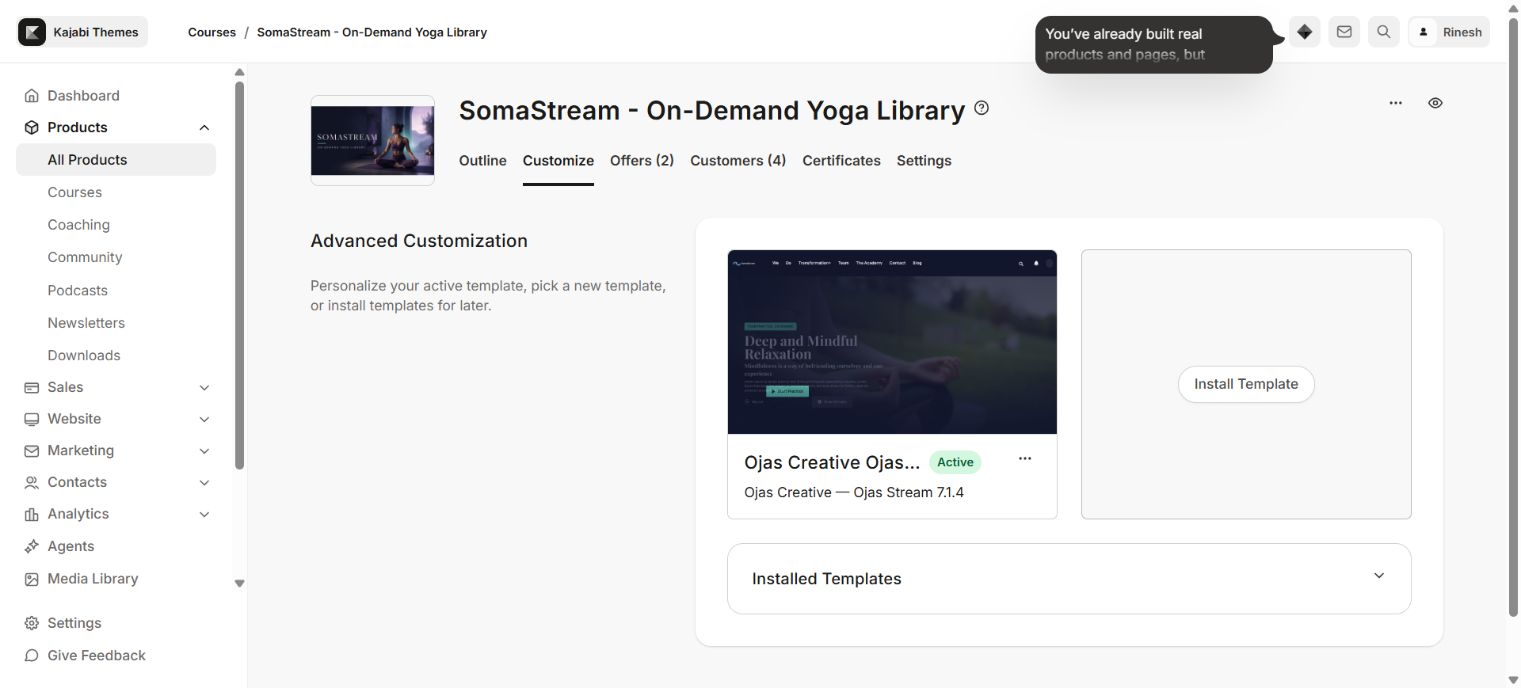The image size is (1521, 688).
Task: Click the Marketing envelope icon
Action: pyautogui.click(x=32, y=451)
